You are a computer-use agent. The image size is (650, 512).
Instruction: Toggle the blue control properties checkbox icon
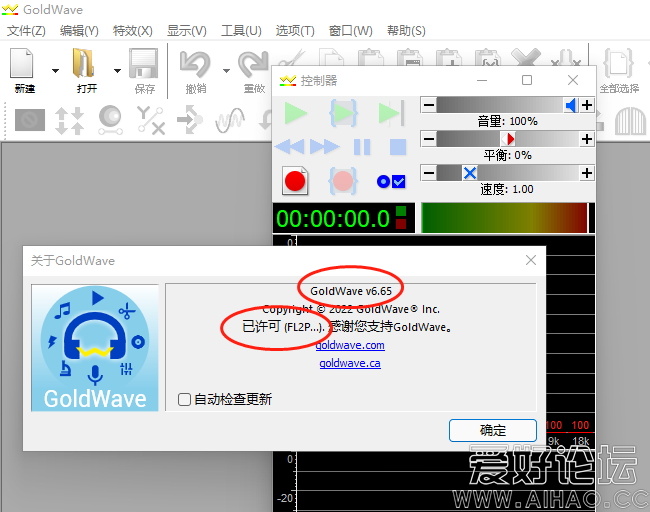(391, 182)
